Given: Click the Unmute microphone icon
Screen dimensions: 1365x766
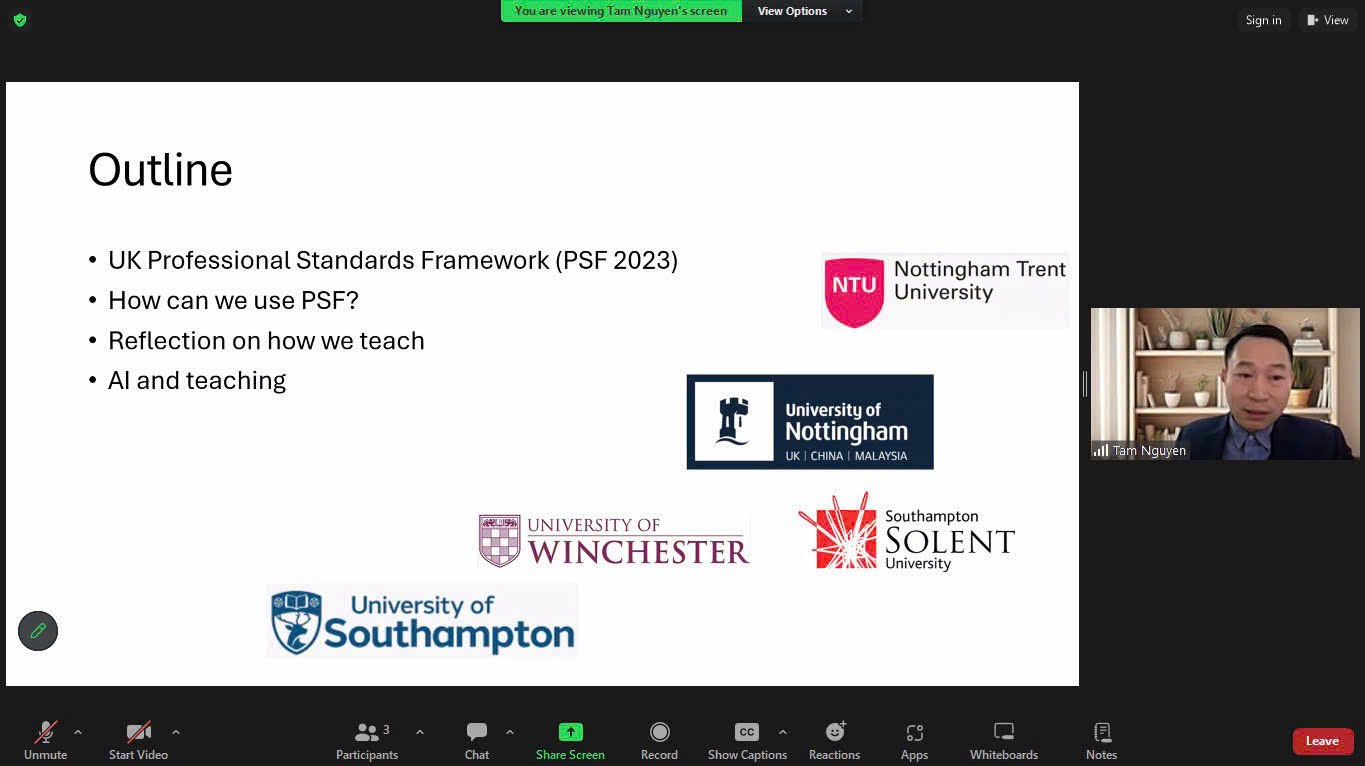Looking at the screenshot, I should (46, 733).
